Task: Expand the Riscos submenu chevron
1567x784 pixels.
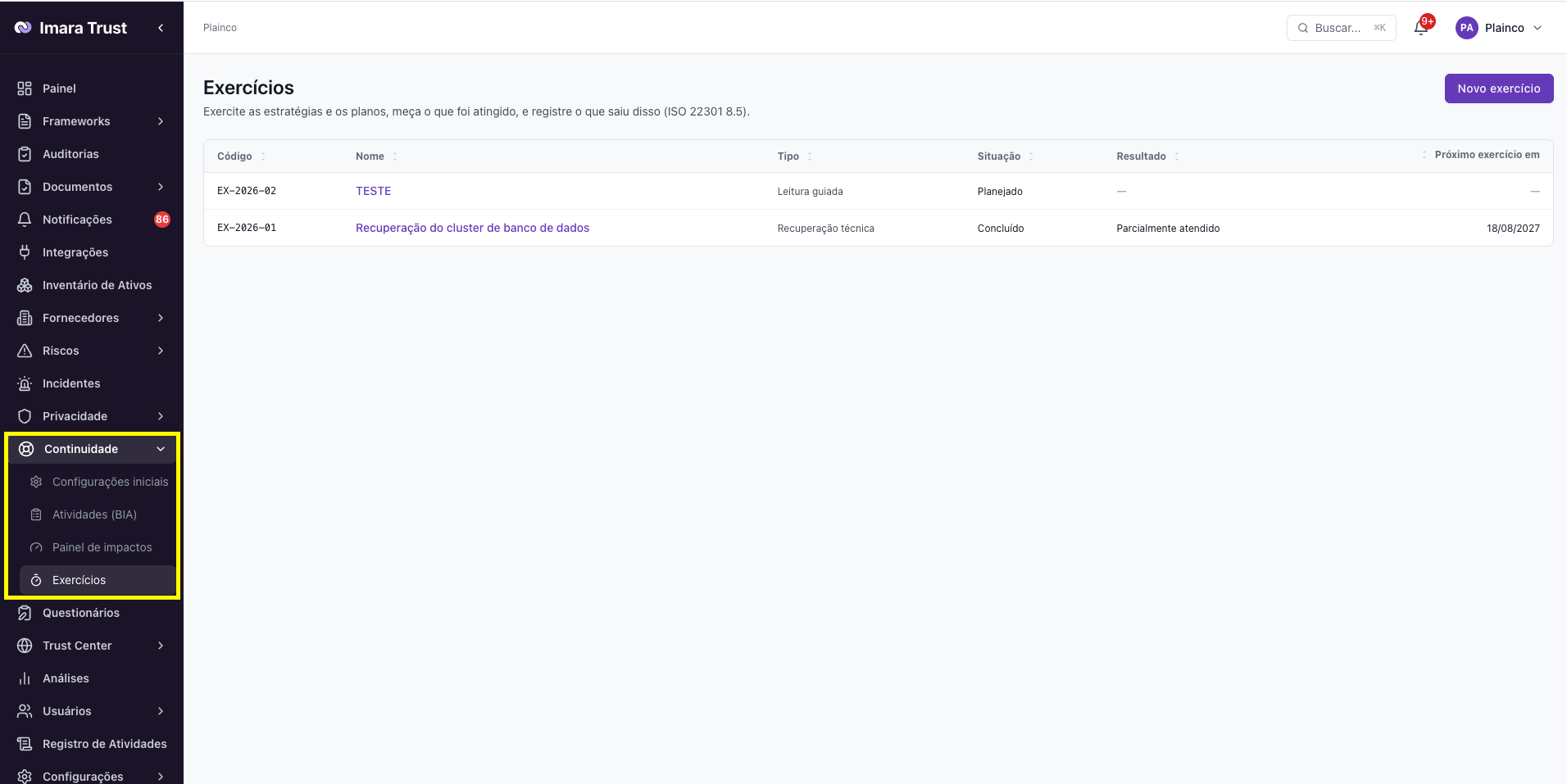Action: 161,351
